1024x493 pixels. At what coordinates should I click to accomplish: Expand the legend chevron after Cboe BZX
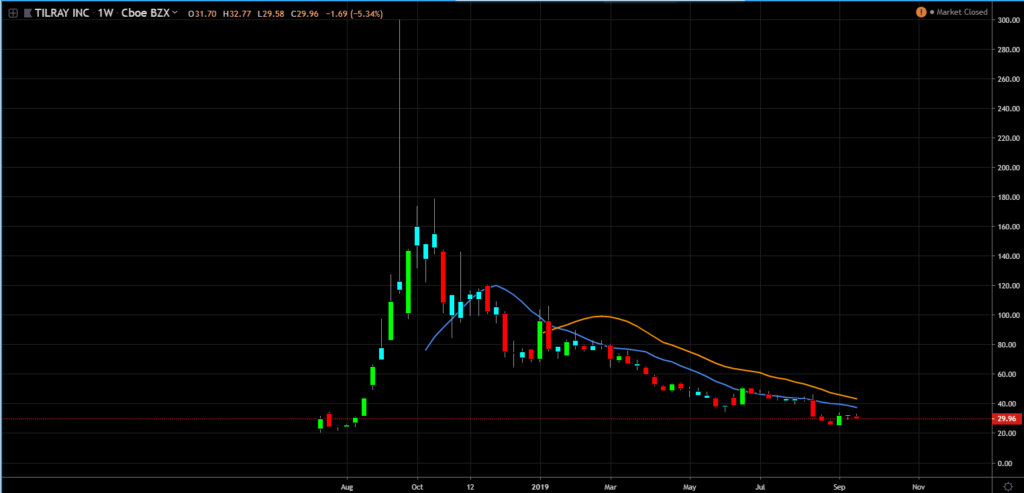[x=174, y=12]
